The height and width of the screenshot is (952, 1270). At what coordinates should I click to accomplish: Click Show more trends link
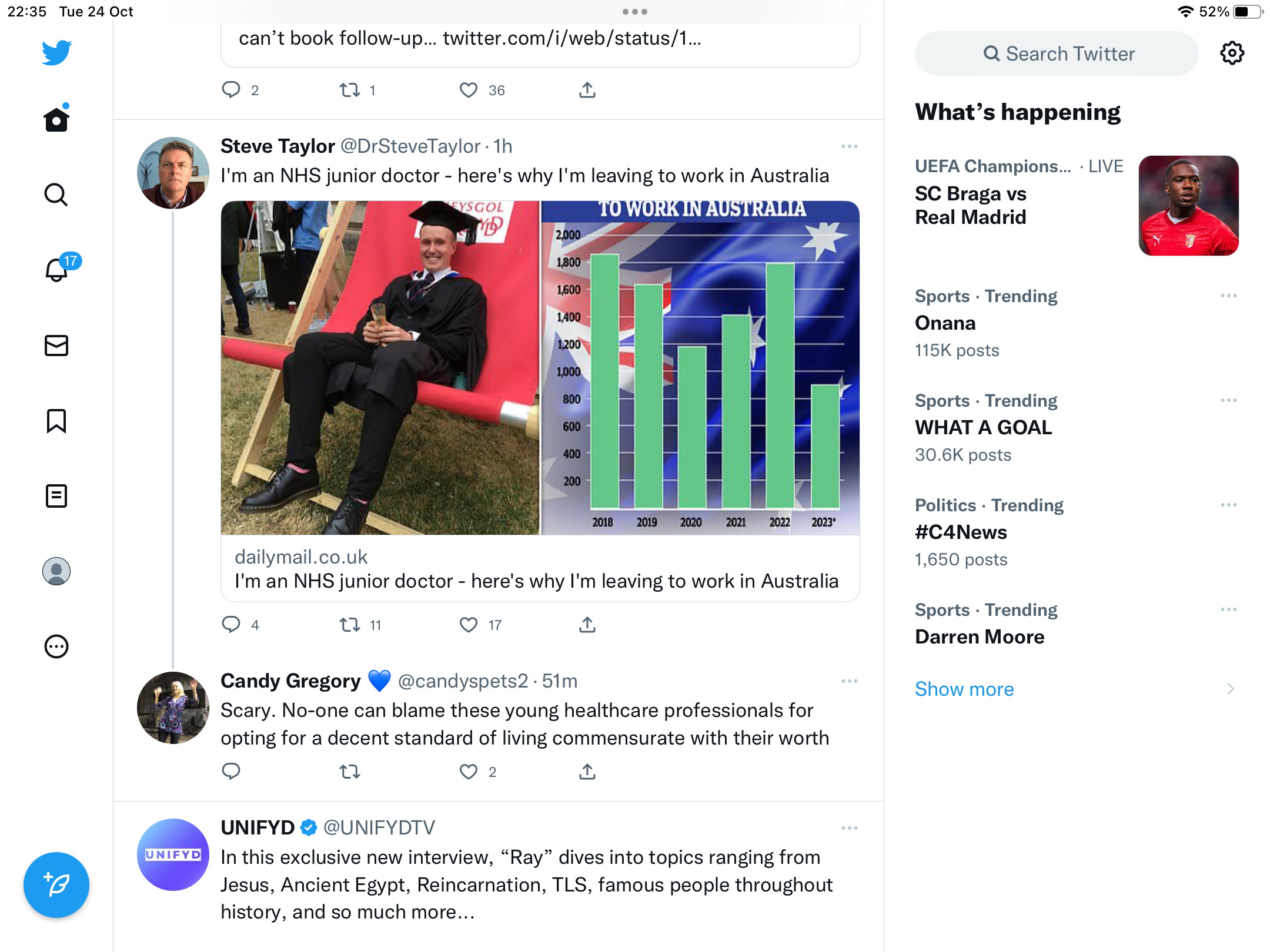pos(964,689)
